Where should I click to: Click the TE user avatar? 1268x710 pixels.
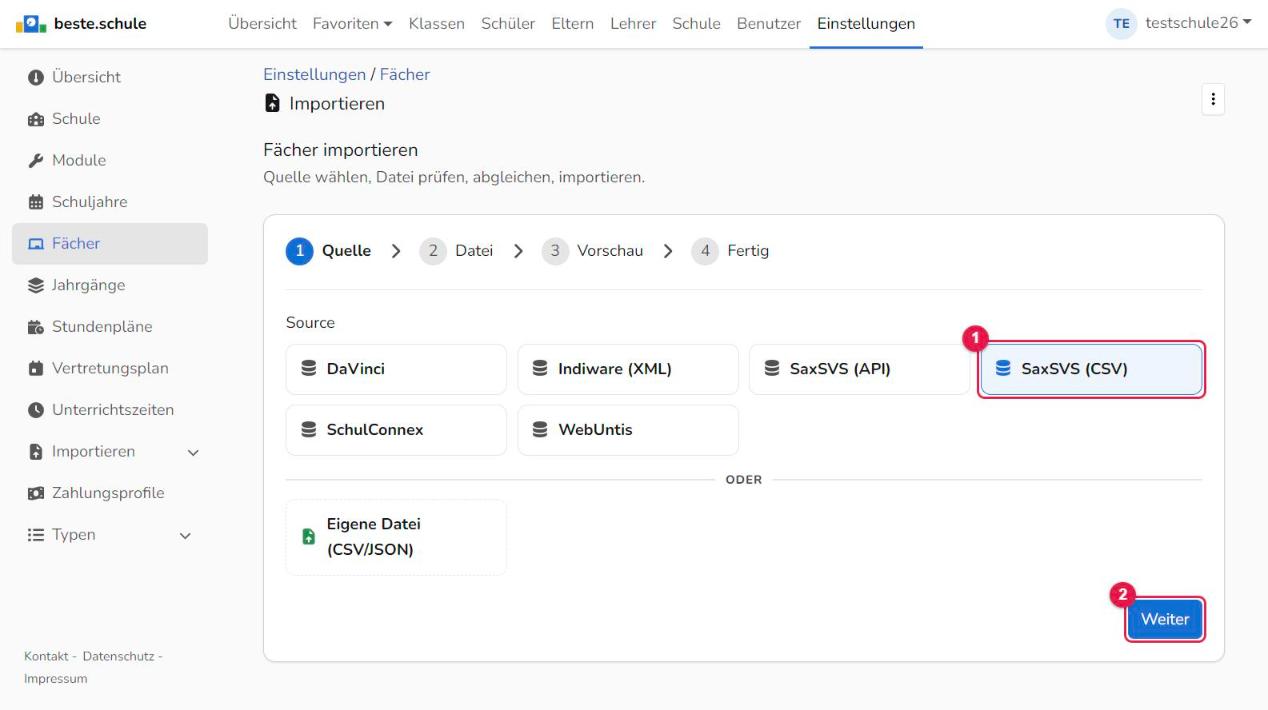(x=1121, y=24)
